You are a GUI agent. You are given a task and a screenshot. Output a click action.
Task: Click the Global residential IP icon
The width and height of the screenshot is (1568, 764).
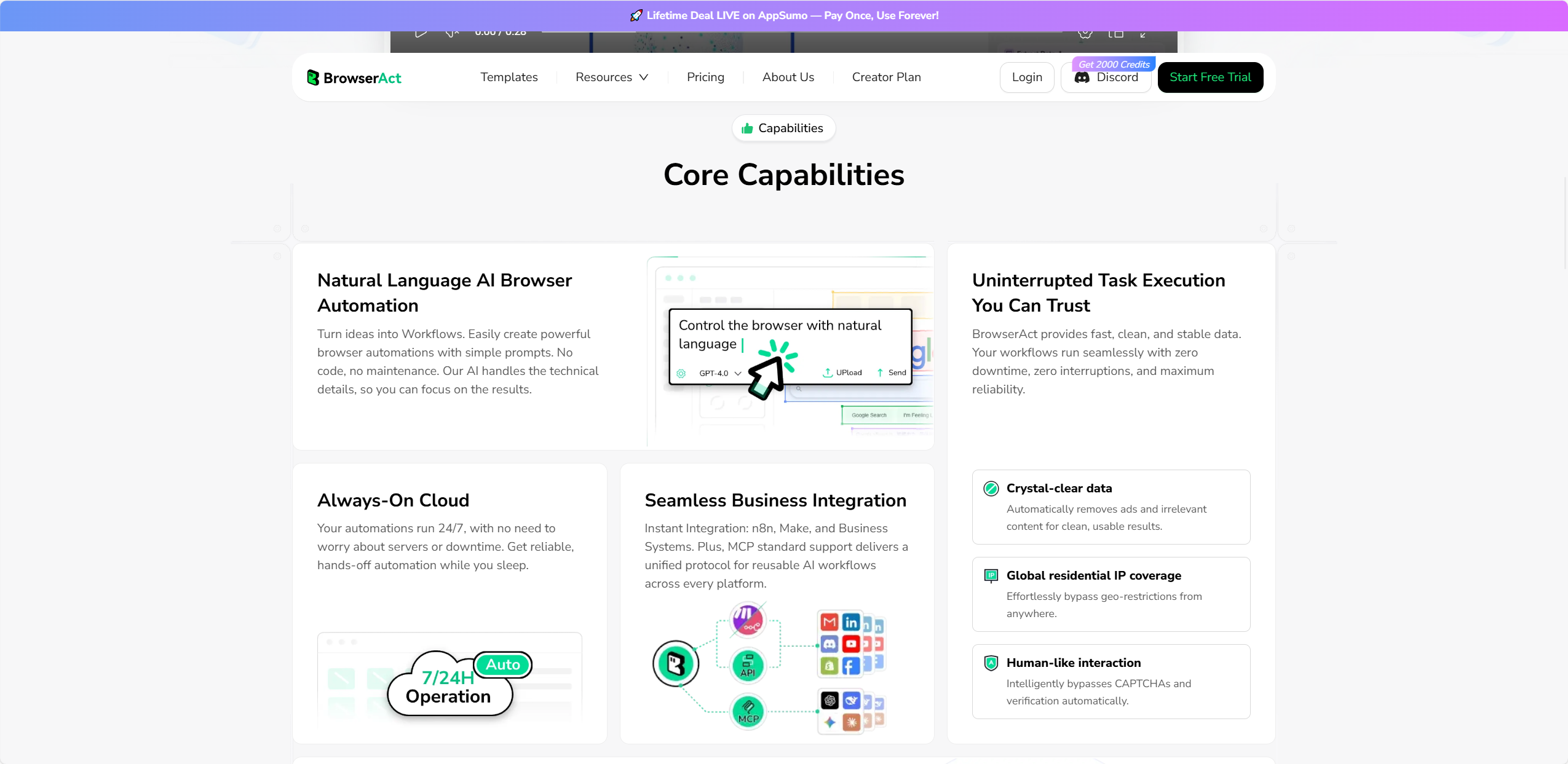pos(991,576)
